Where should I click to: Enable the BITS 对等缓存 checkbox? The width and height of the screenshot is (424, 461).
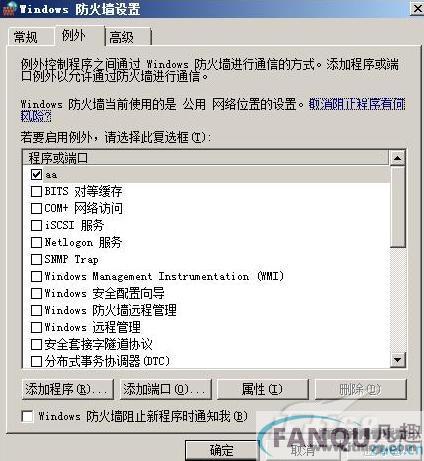(x=36, y=191)
